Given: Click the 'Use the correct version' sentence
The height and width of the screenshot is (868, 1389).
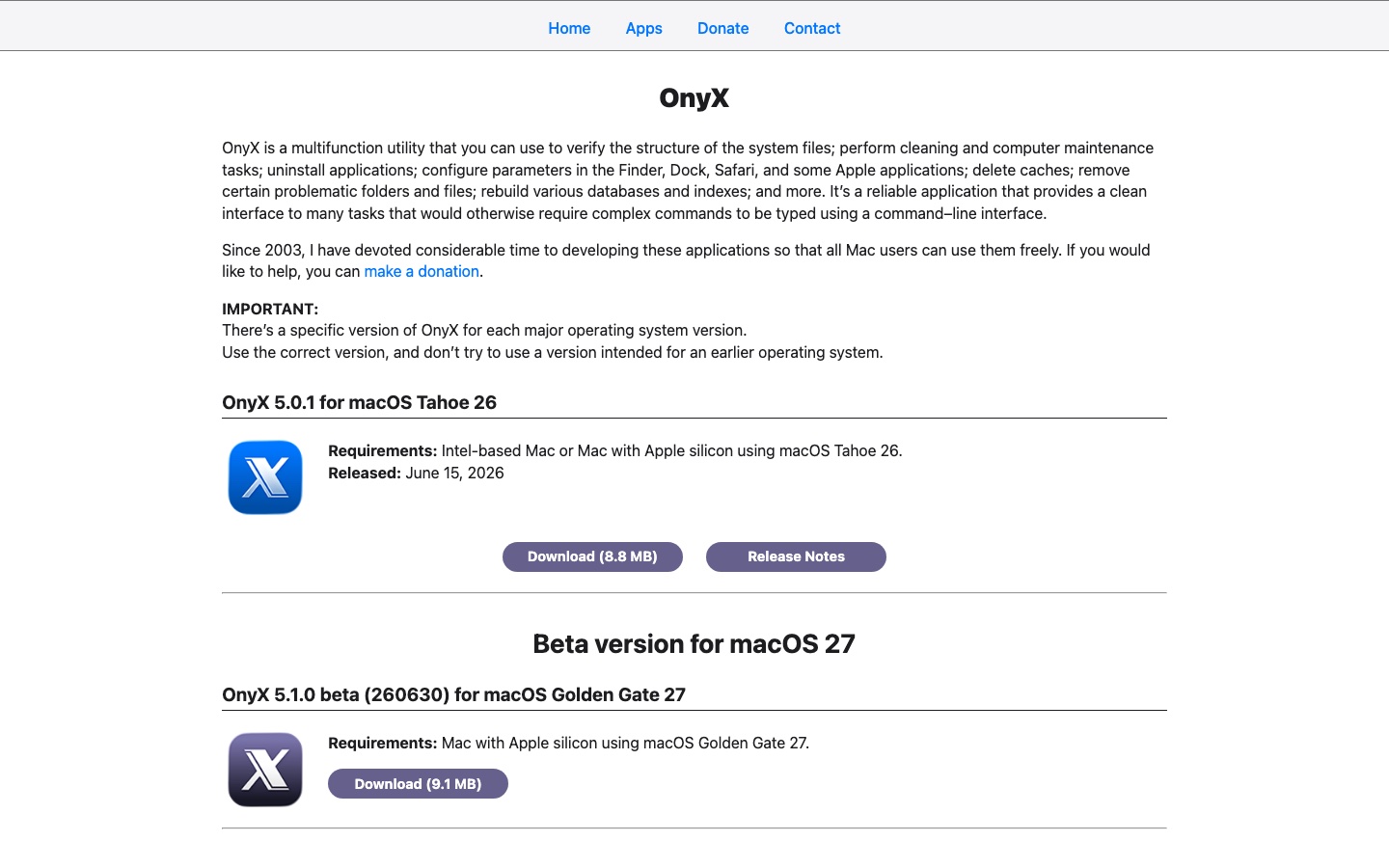Looking at the screenshot, I should tap(553, 352).
